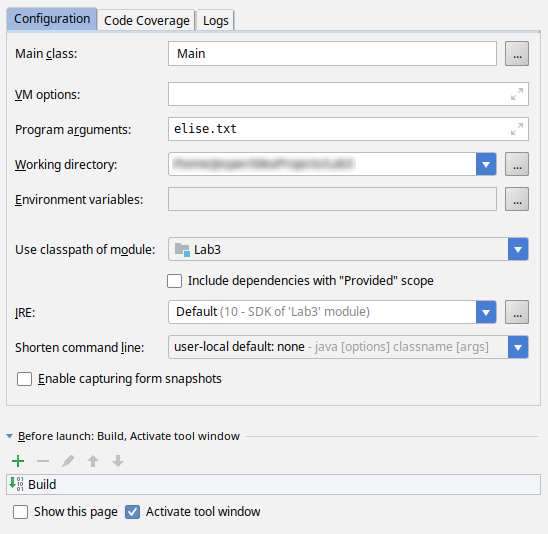548x534 pixels.
Task: Expand the Program arguments field editor
Action: 517,129
